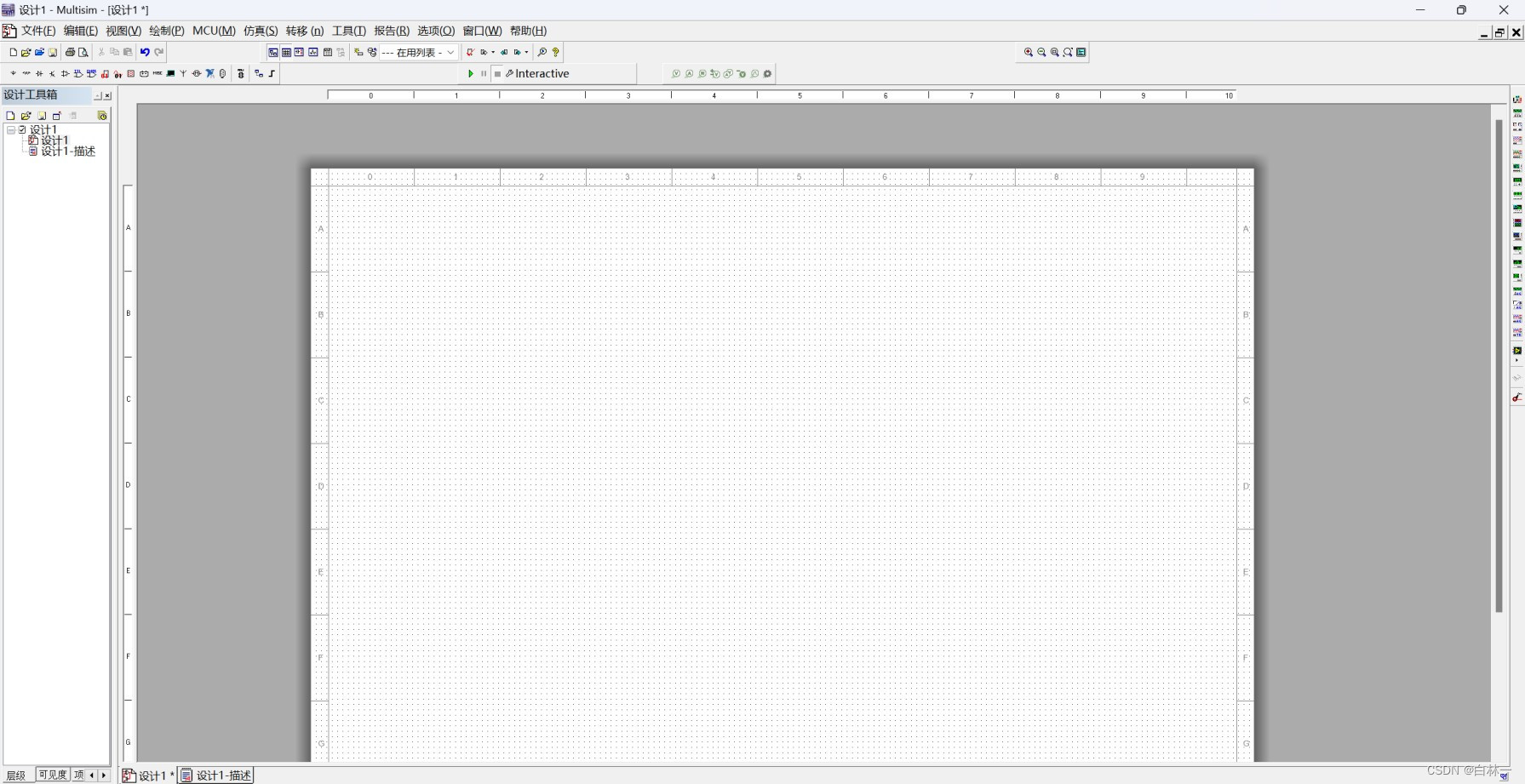Place an analog op-amp component

click(x=65, y=73)
